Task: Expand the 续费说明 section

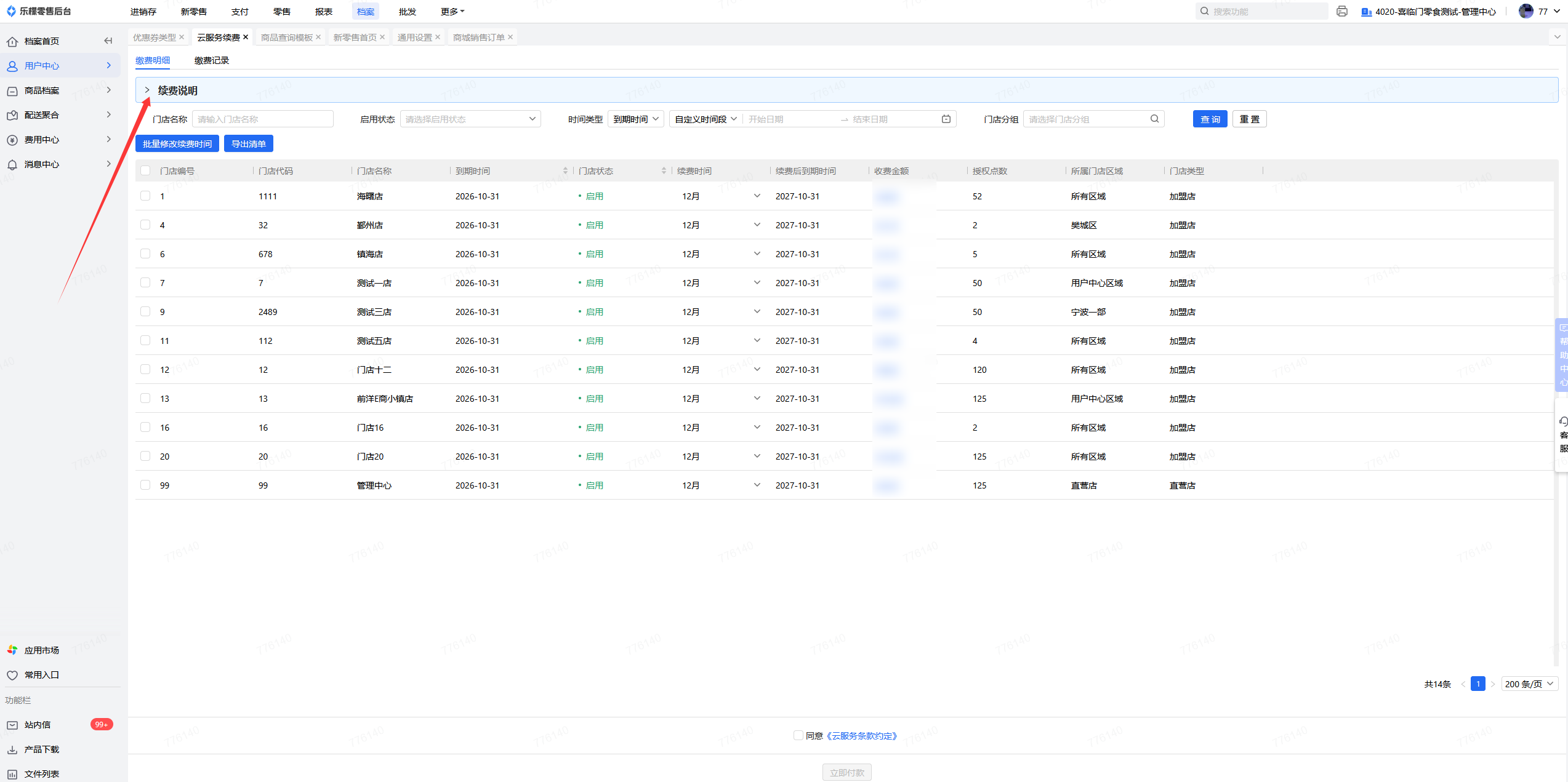Action: pos(147,90)
